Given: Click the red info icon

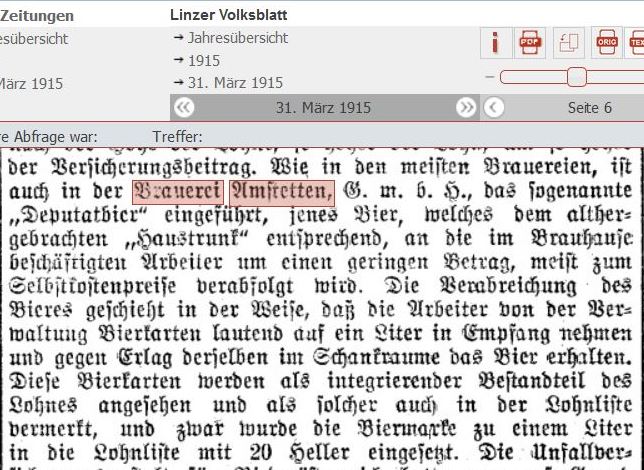Looking at the screenshot, I should pyautogui.click(x=494, y=43).
